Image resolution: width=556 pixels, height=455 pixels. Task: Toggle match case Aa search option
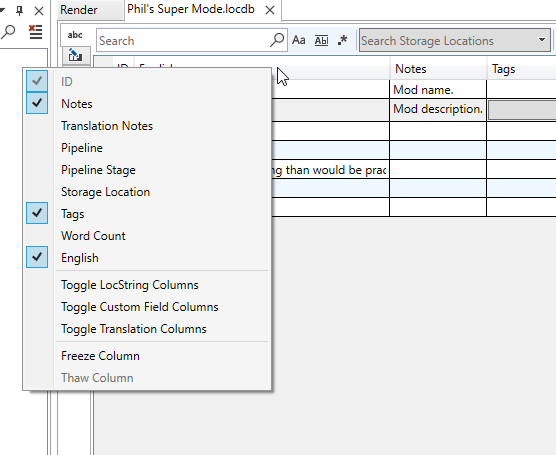click(299, 40)
